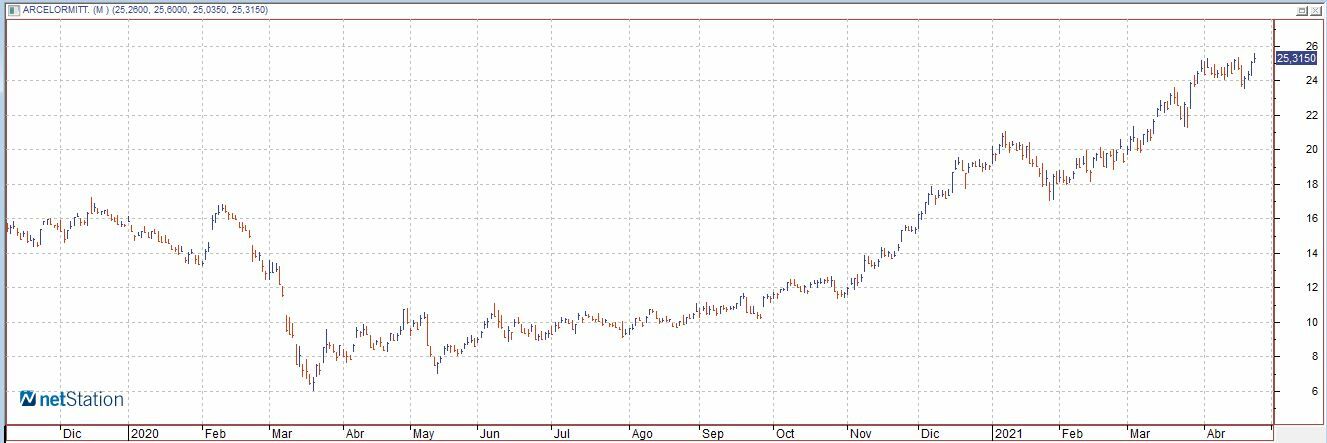The image size is (1327, 443).
Task: Select the highlighted 25,3150 current price label
Action: coord(1296,59)
